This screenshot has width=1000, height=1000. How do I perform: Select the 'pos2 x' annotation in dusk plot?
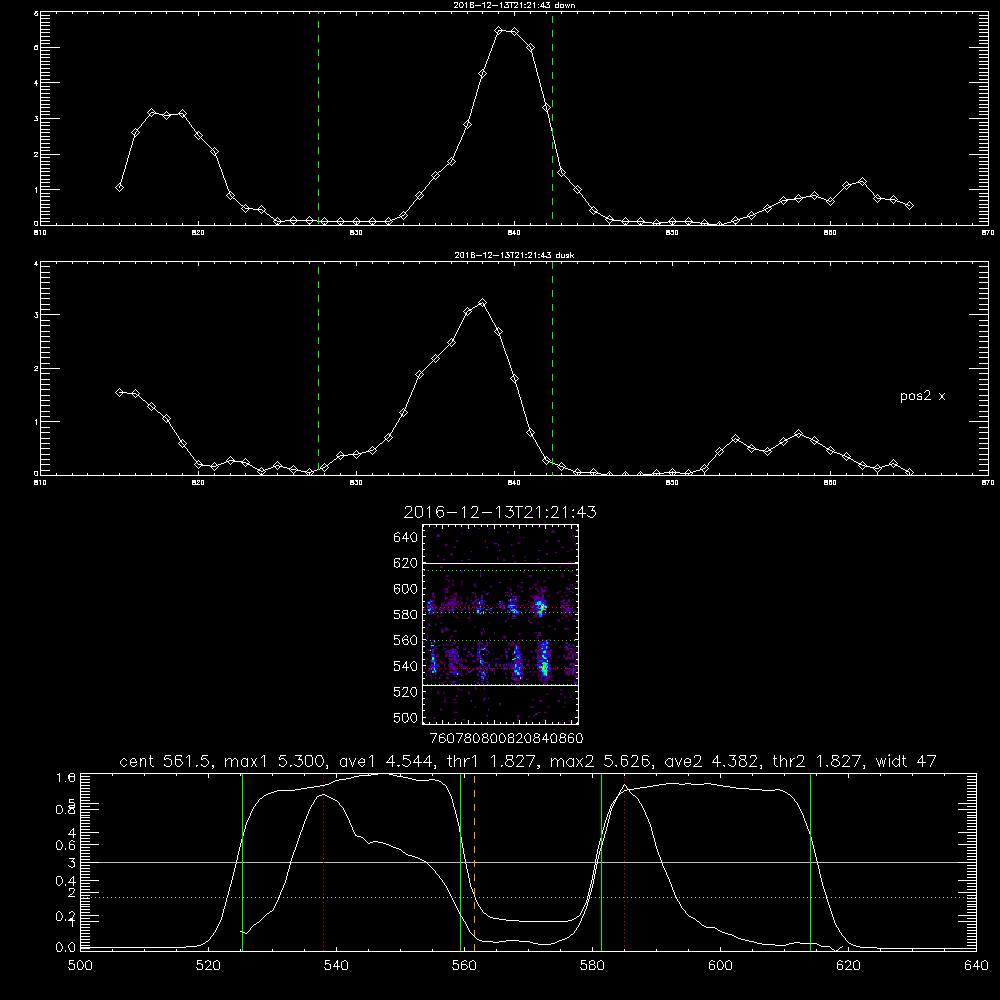(922, 396)
